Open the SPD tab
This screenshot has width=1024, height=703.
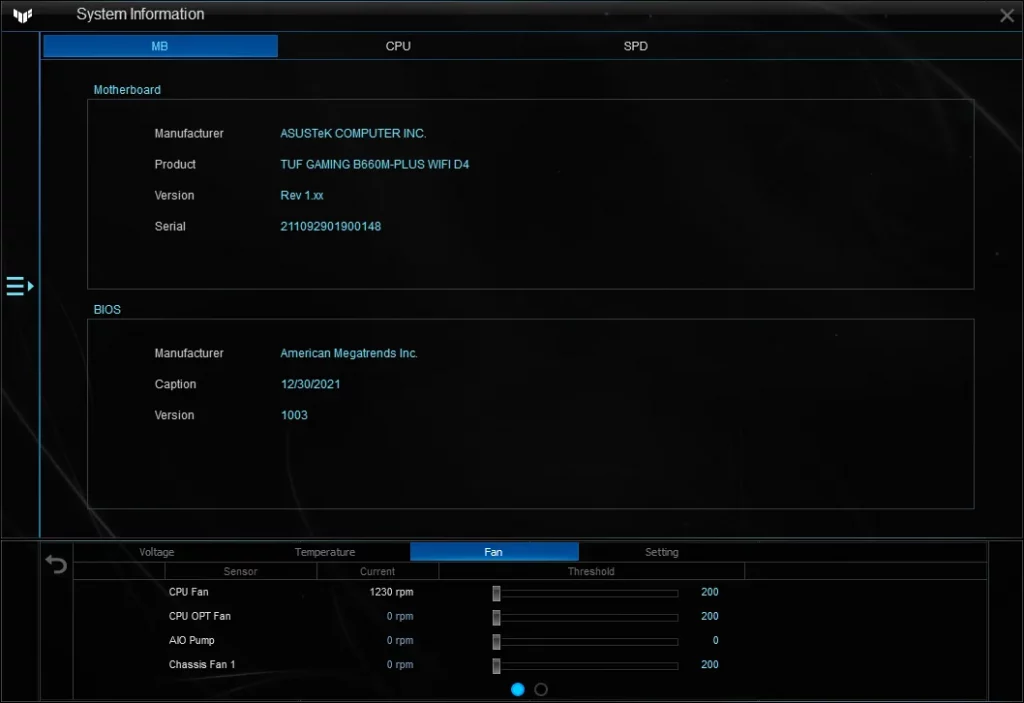coord(635,46)
